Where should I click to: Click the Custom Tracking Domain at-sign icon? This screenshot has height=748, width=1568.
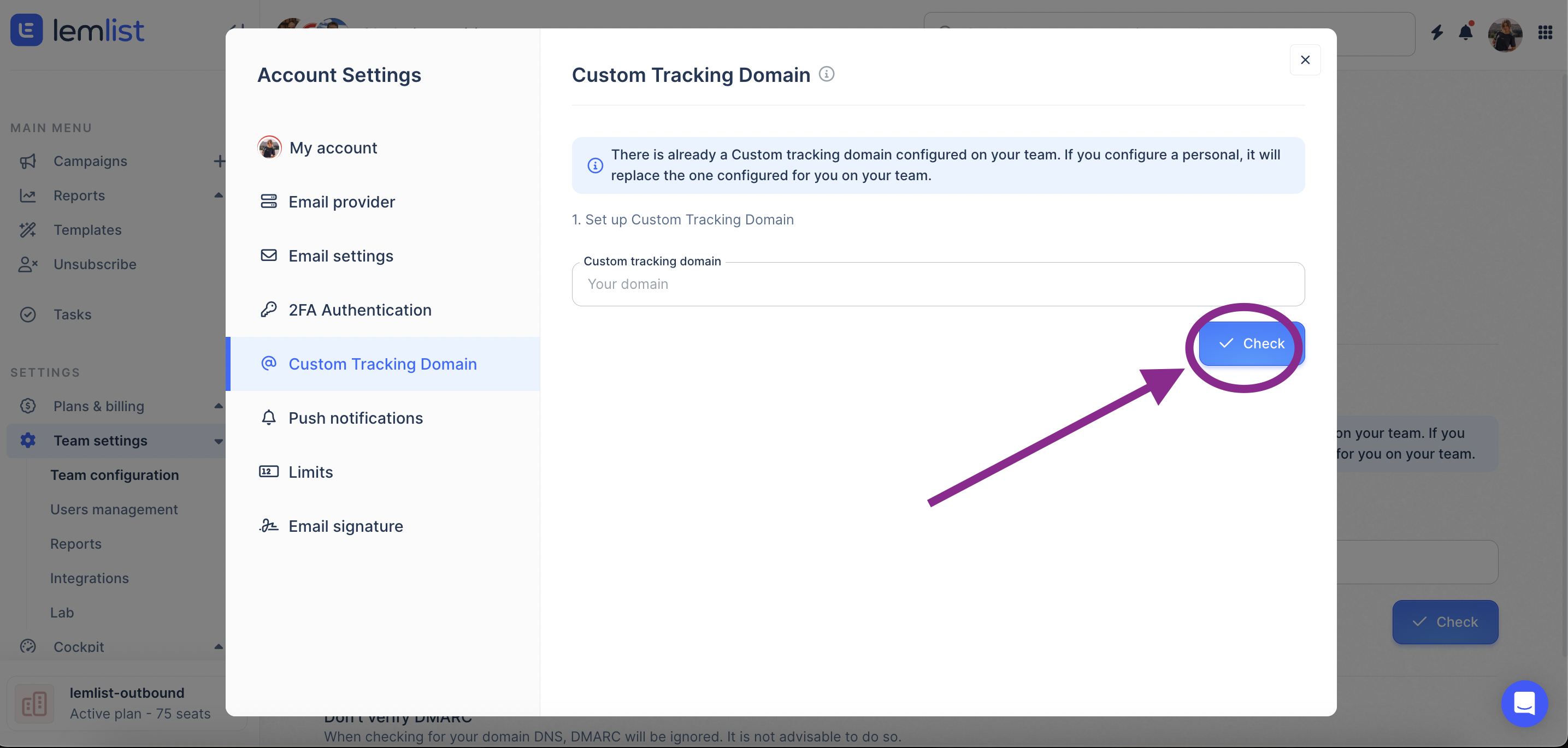tap(268, 363)
